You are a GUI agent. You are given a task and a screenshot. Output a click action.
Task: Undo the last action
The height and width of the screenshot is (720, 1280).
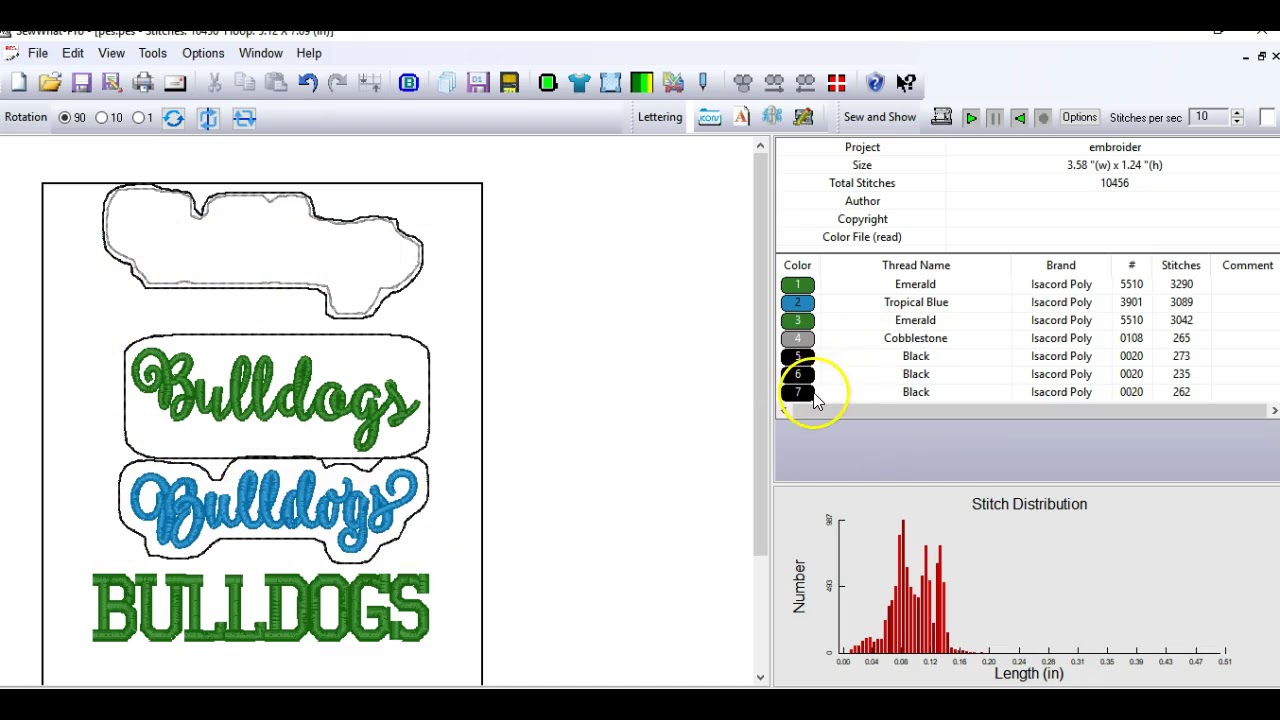click(308, 83)
